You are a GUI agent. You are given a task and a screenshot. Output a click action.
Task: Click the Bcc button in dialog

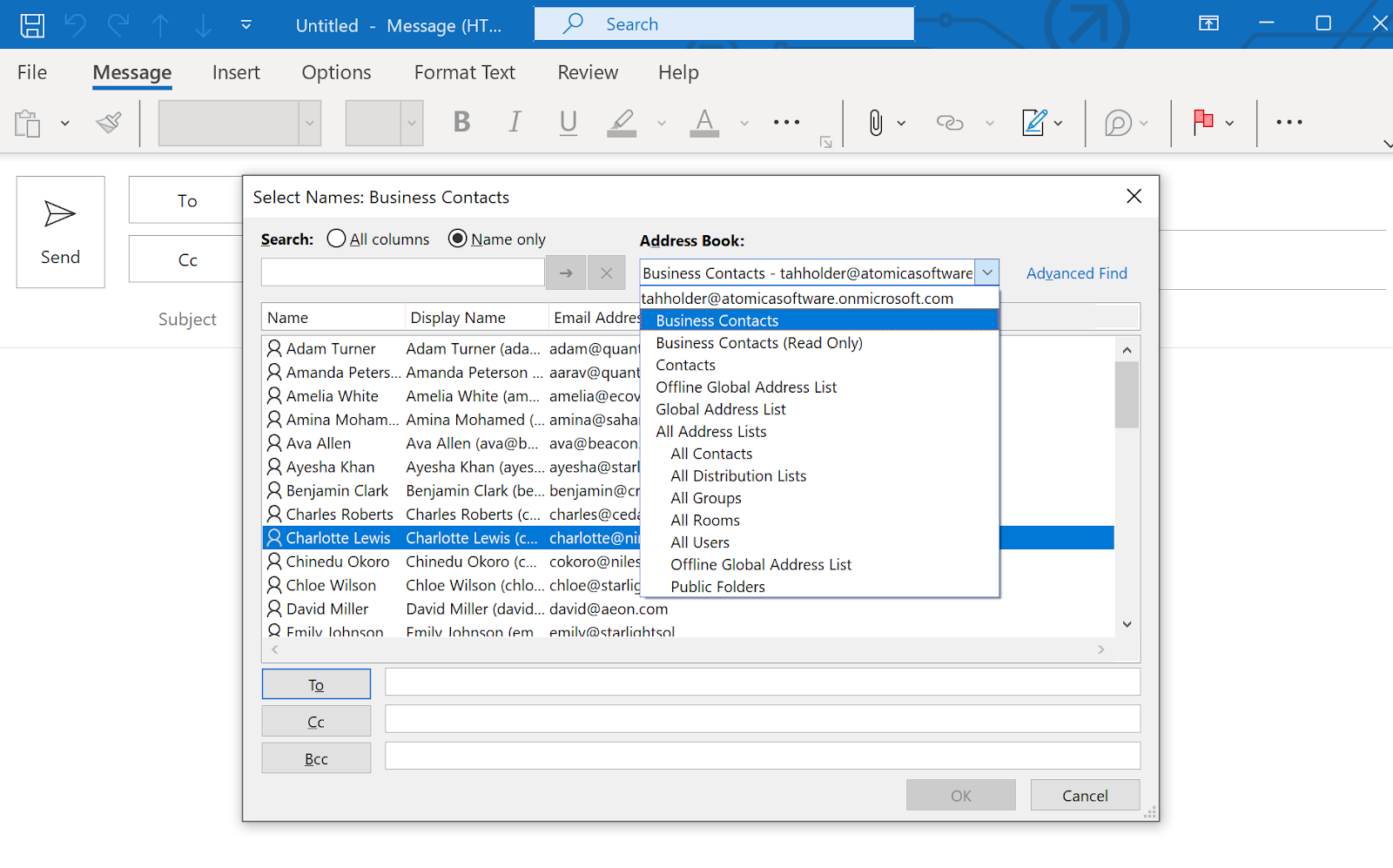(316, 758)
